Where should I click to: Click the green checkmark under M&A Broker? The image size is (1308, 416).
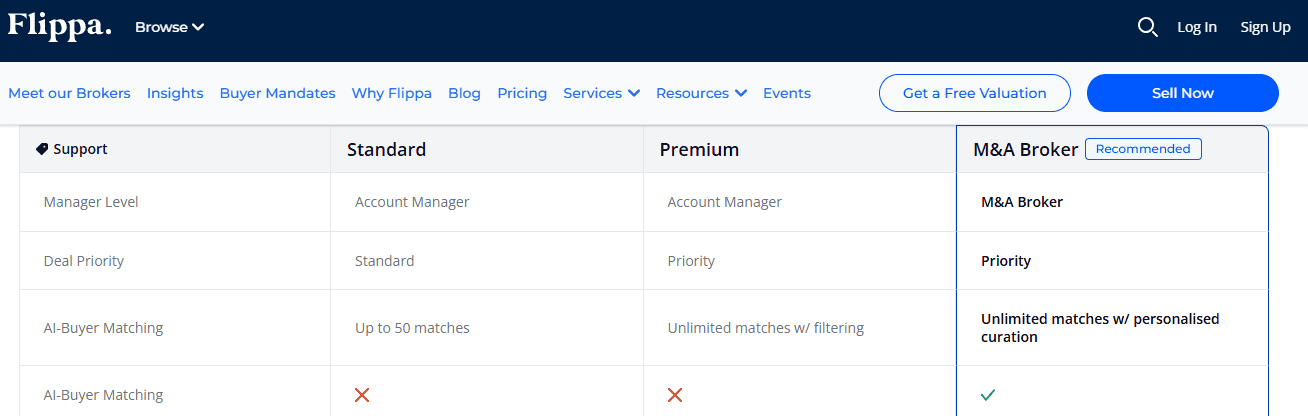[988, 395]
